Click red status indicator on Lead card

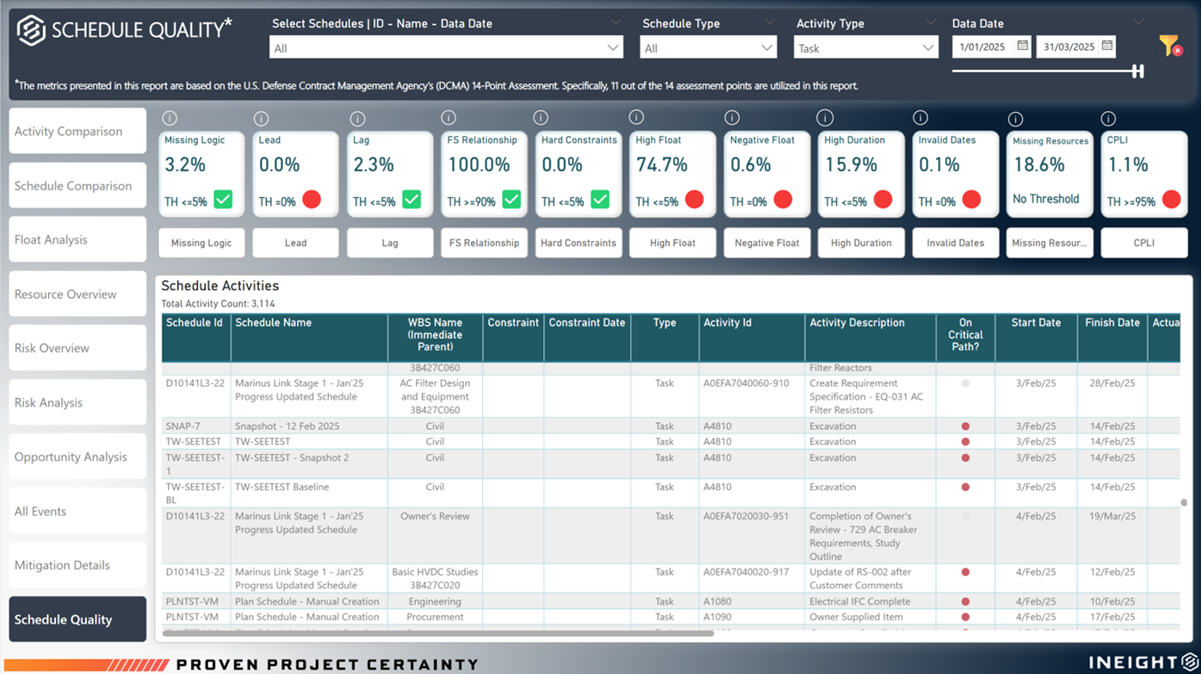coord(311,200)
